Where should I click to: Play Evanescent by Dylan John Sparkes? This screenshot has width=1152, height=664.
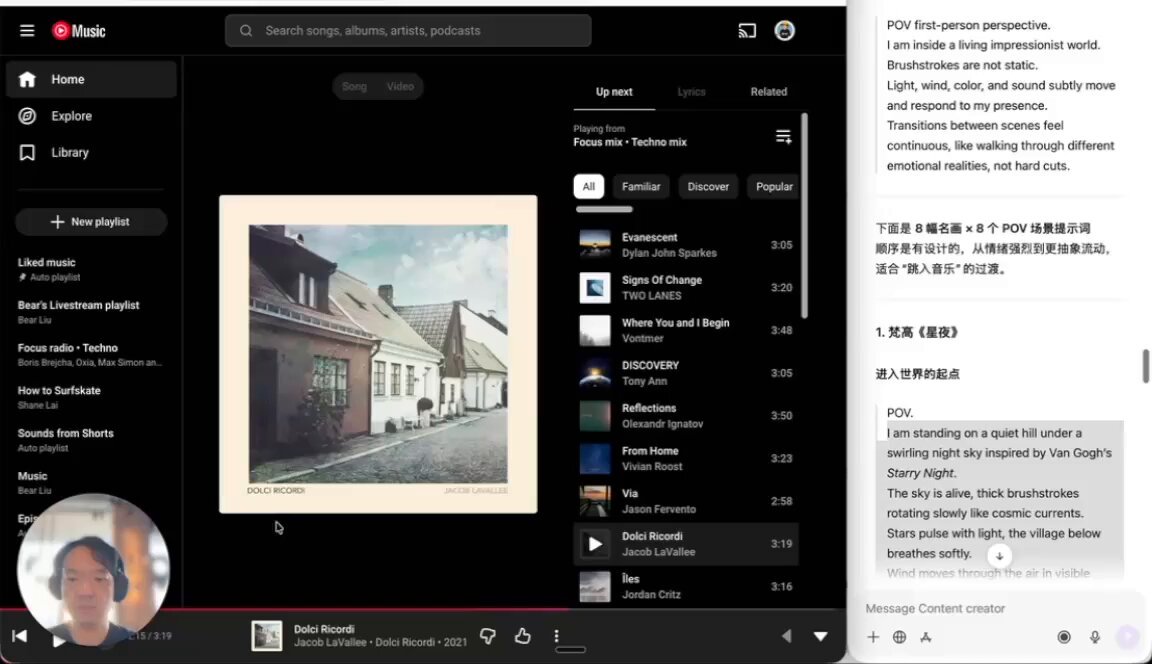tap(685, 245)
